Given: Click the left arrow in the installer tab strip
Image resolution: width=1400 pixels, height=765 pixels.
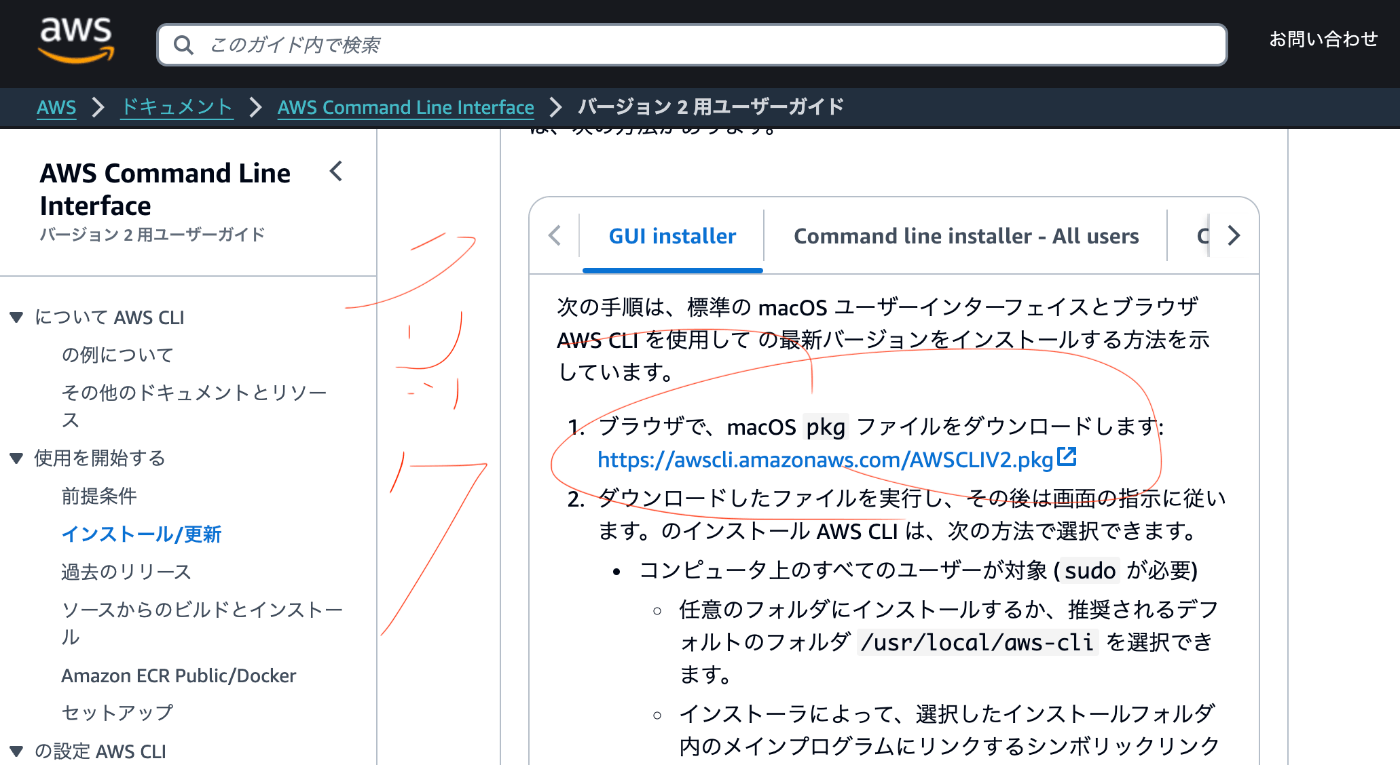Looking at the screenshot, I should [x=554, y=235].
